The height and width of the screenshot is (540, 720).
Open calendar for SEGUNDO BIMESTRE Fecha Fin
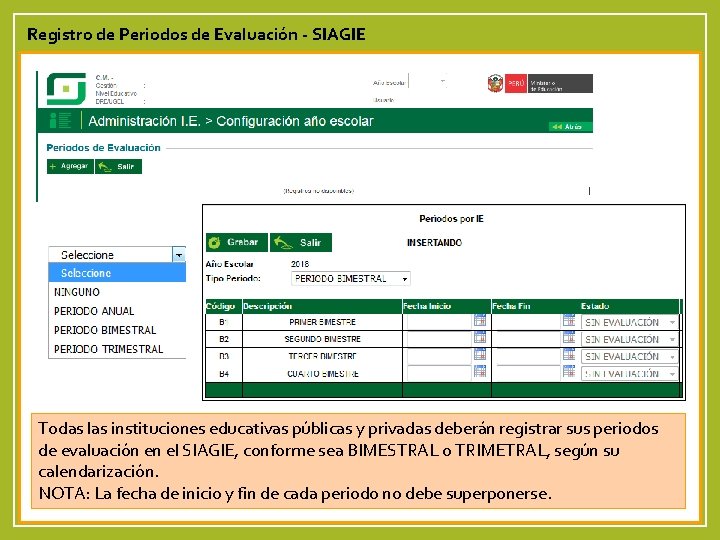tap(568, 338)
